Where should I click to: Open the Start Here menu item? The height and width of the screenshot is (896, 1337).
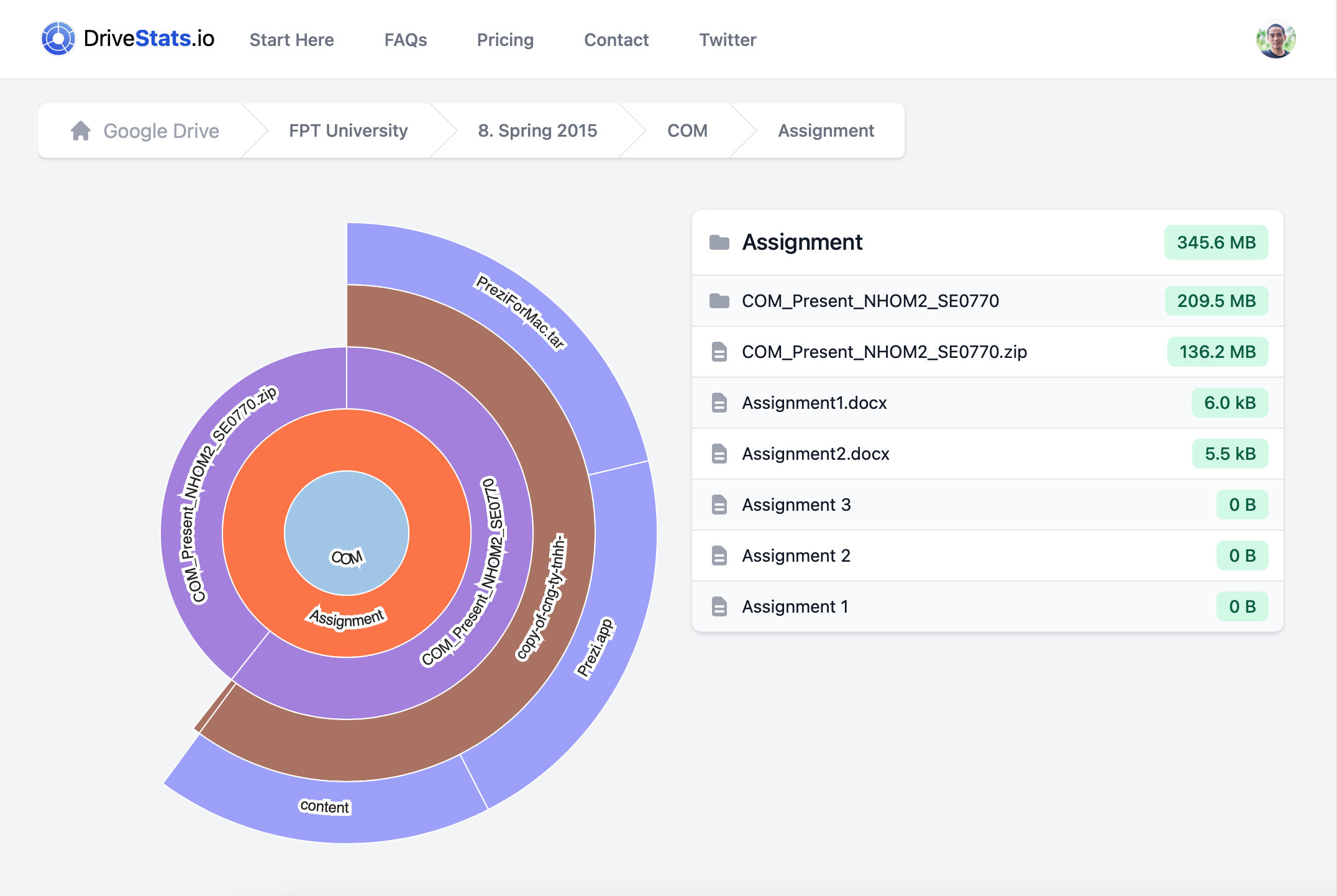tap(291, 40)
